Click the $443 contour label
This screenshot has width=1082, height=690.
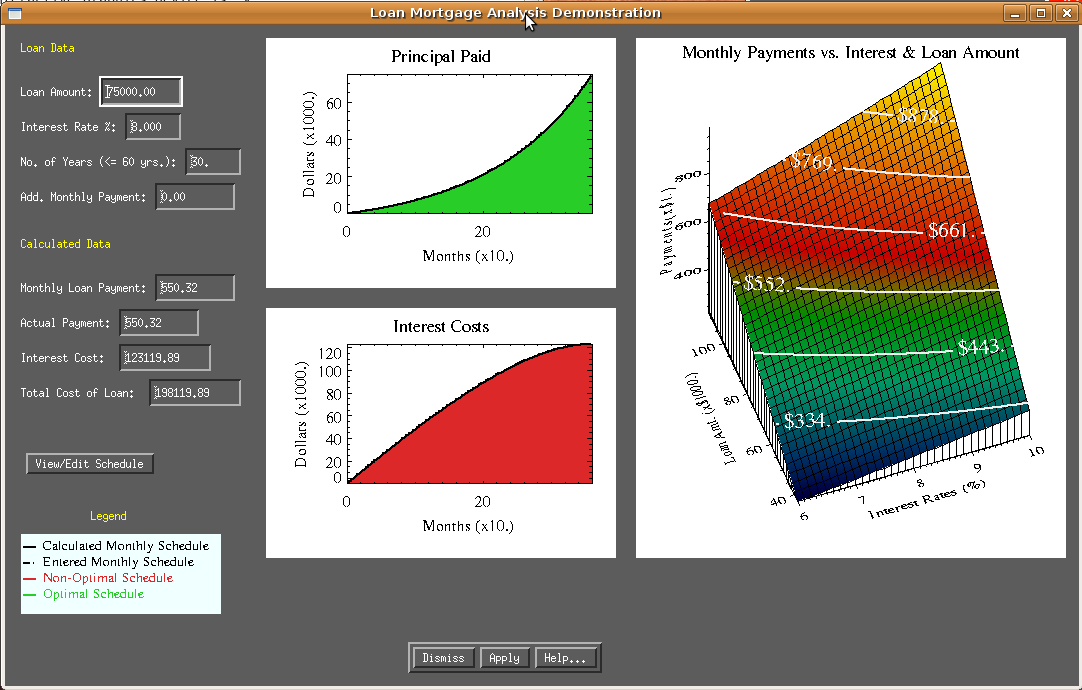(981, 346)
